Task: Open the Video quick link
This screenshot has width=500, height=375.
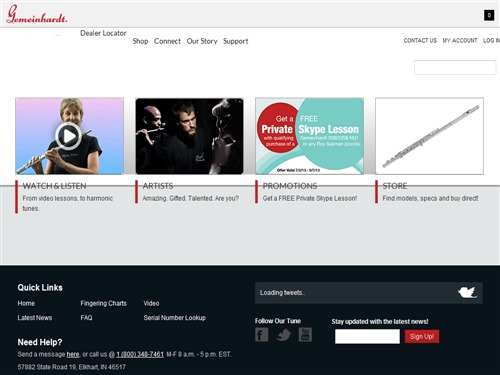Action: pyautogui.click(x=151, y=303)
